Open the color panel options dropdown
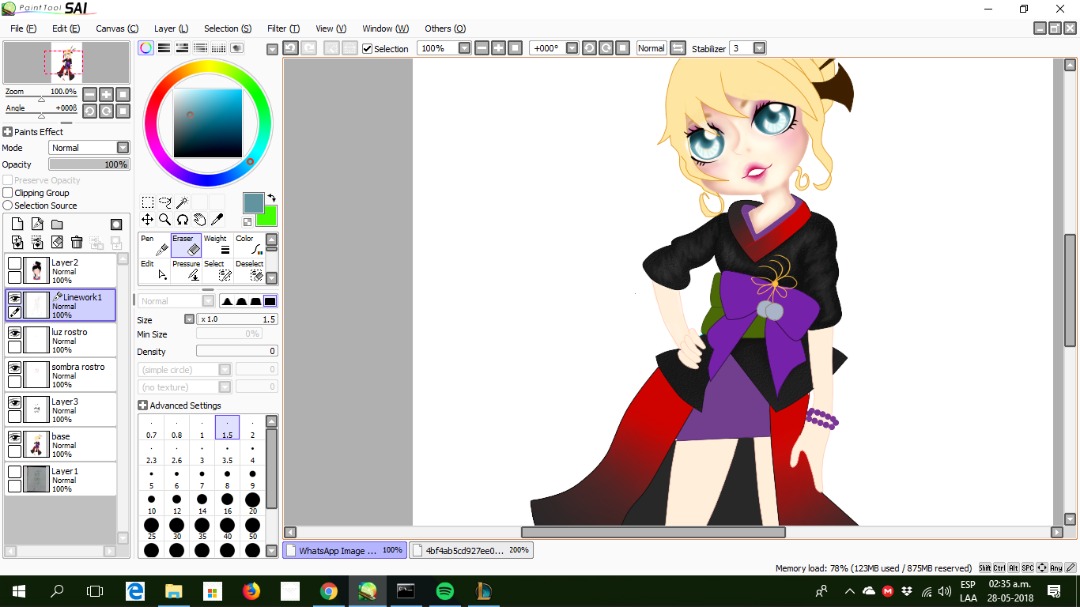1080x607 pixels. 272,49
